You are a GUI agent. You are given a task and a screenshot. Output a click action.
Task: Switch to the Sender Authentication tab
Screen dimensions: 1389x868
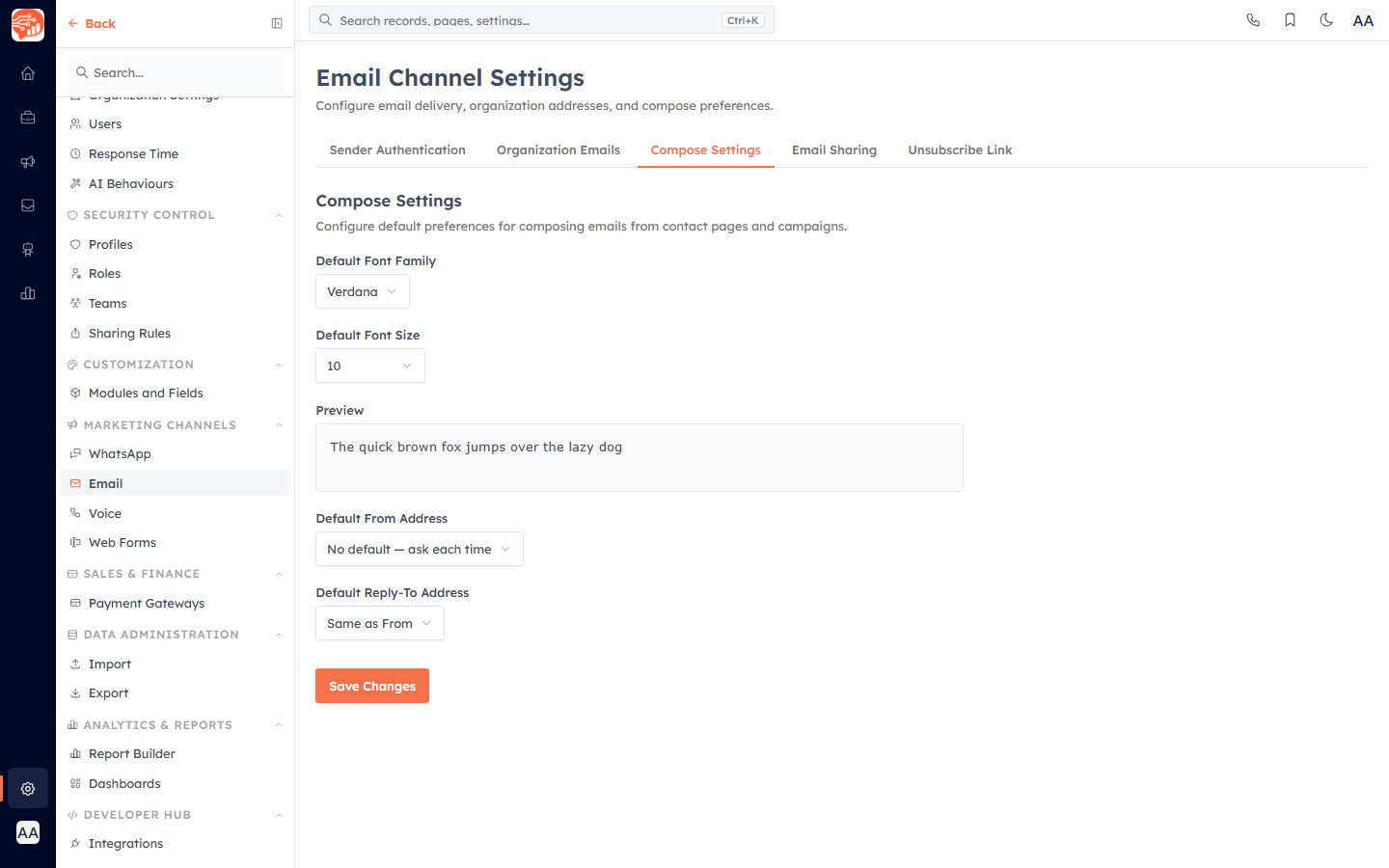(x=397, y=150)
